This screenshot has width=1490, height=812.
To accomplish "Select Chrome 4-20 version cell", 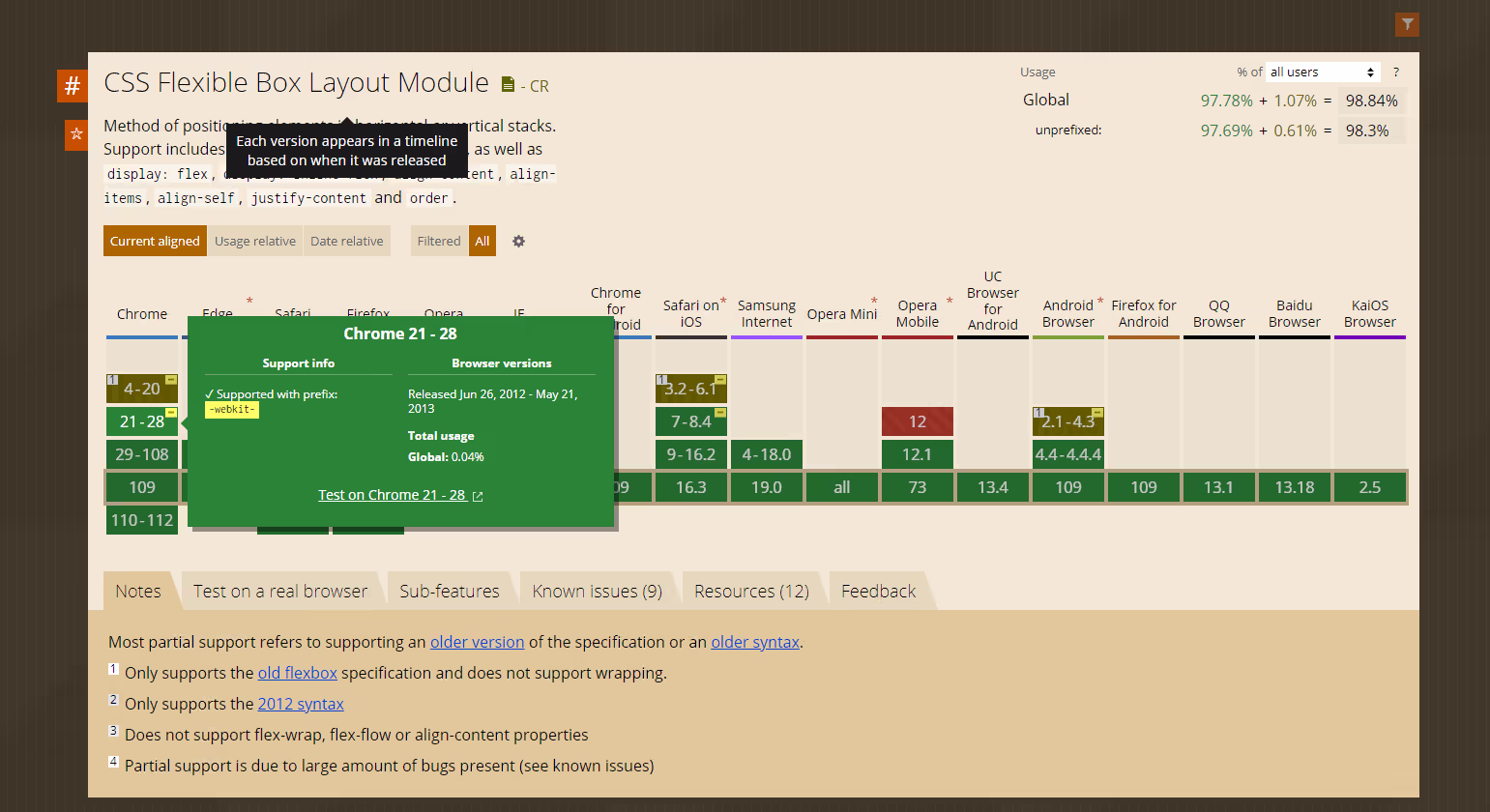I will click(x=142, y=389).
